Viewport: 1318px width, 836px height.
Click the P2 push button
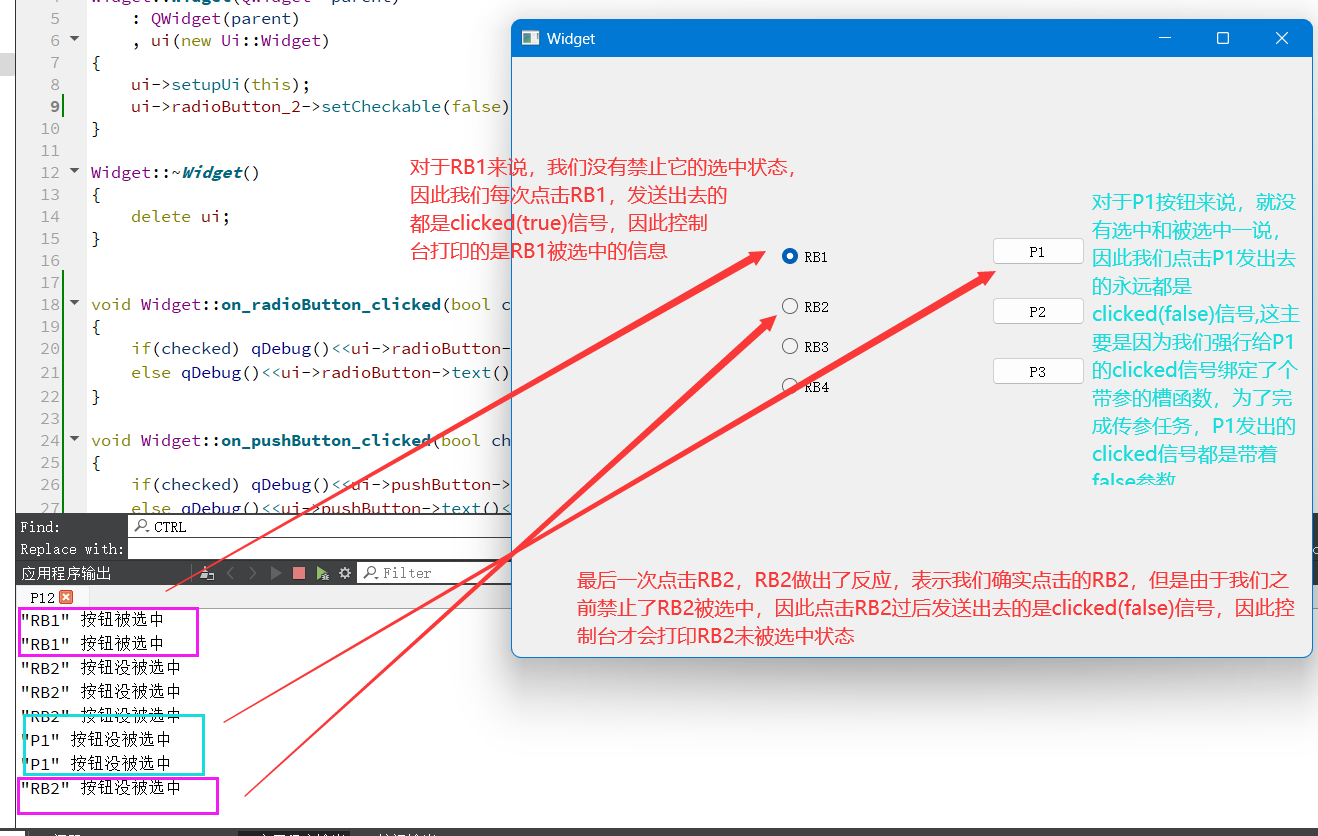(x=1038, y=312)
